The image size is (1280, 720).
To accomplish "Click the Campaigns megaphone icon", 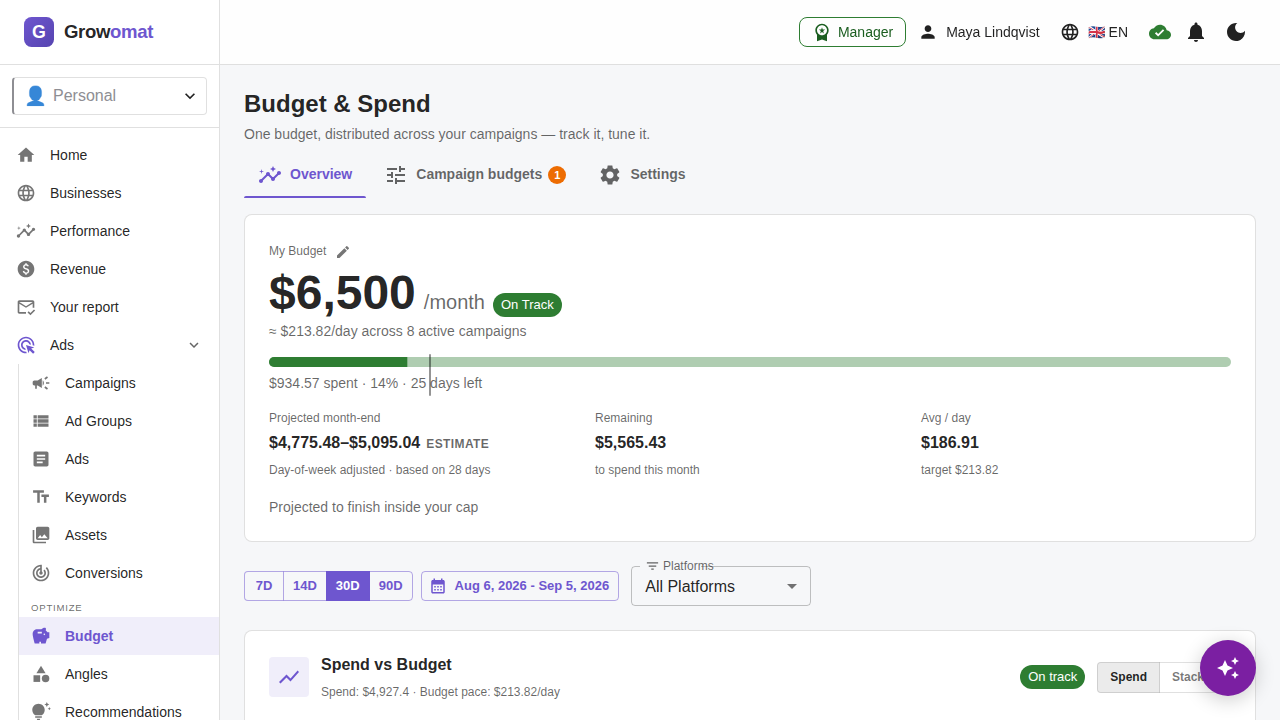I will 41,383.
